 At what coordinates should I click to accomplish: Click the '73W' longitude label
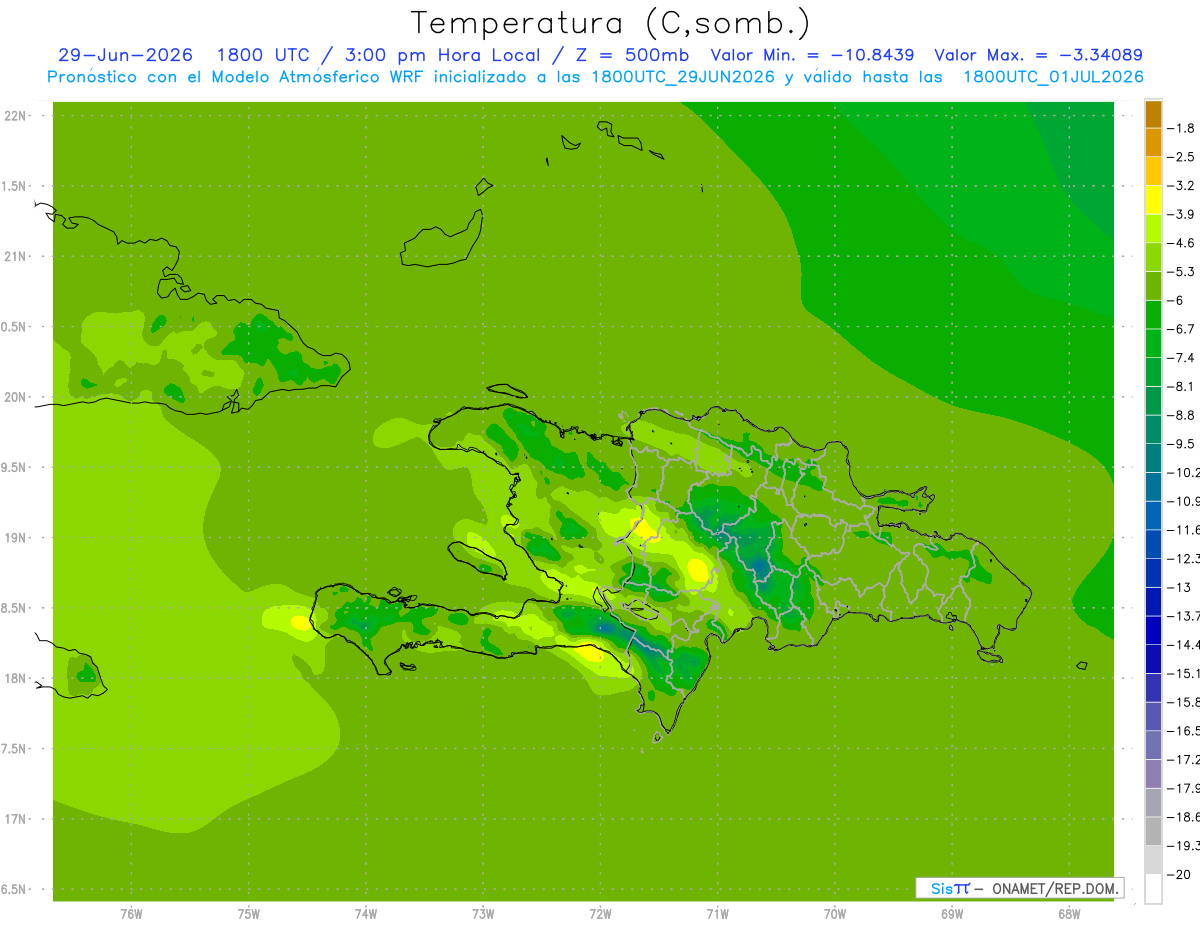tap(483, 914)
